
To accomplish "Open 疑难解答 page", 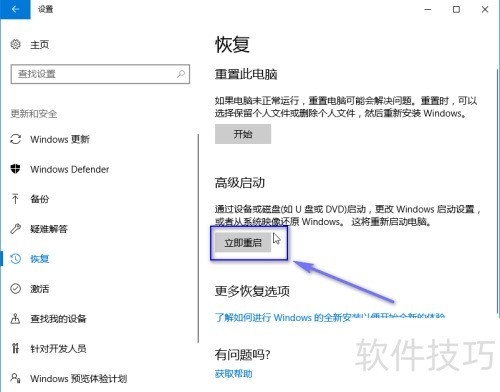I will [x=49, y=229].
